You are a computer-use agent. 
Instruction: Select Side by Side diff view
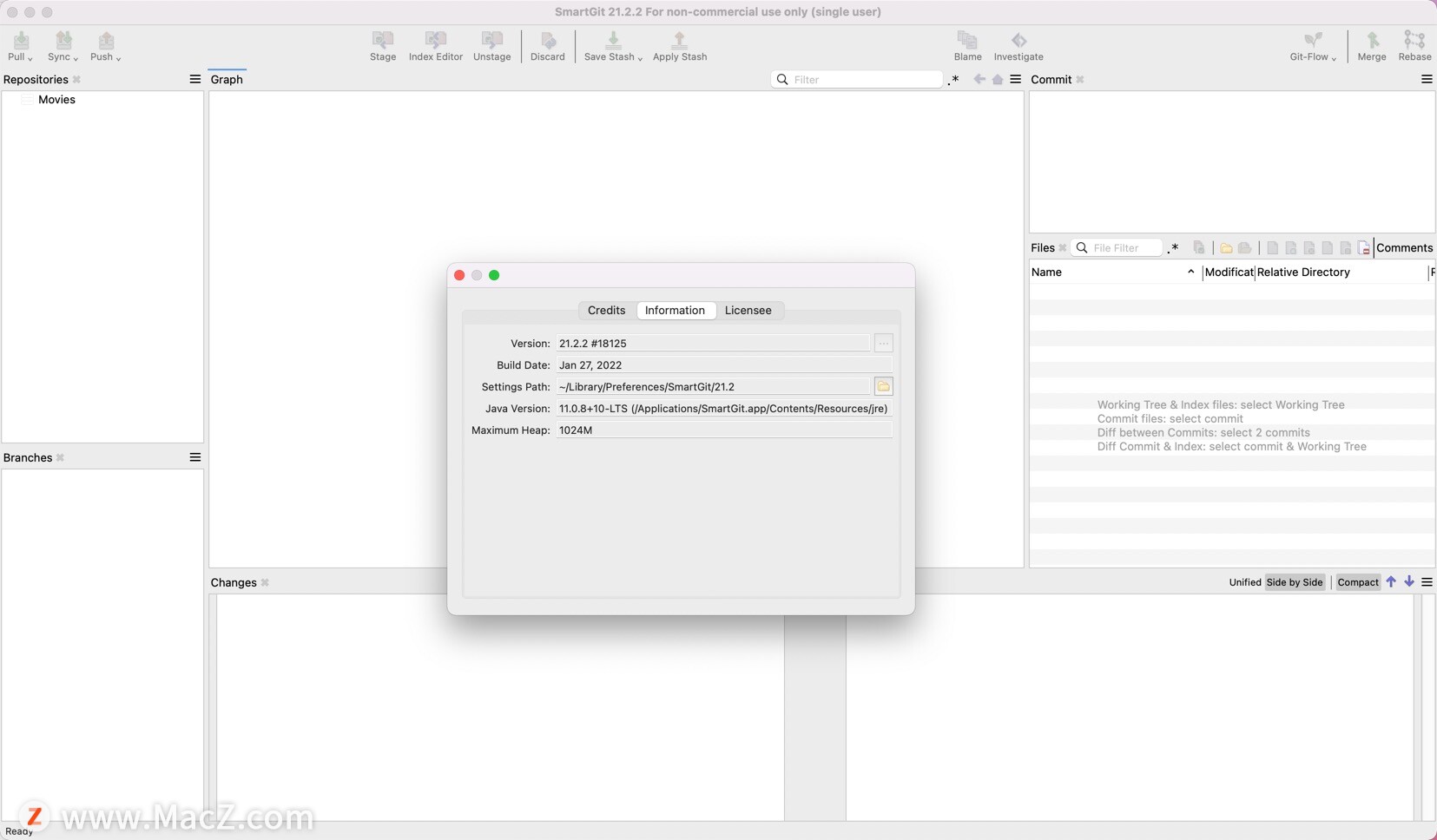1295,582
